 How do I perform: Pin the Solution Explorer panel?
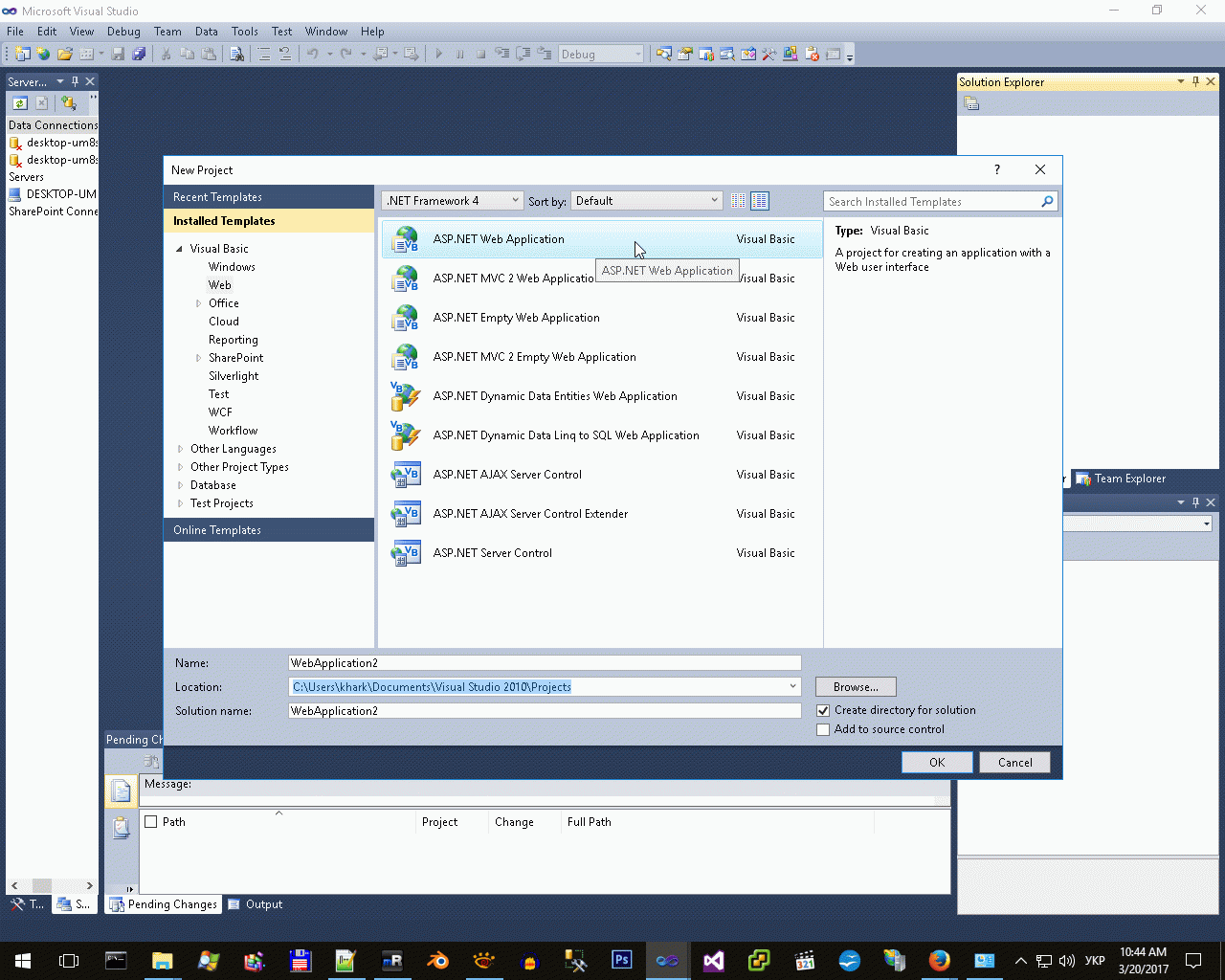(x=1195, y=81)
